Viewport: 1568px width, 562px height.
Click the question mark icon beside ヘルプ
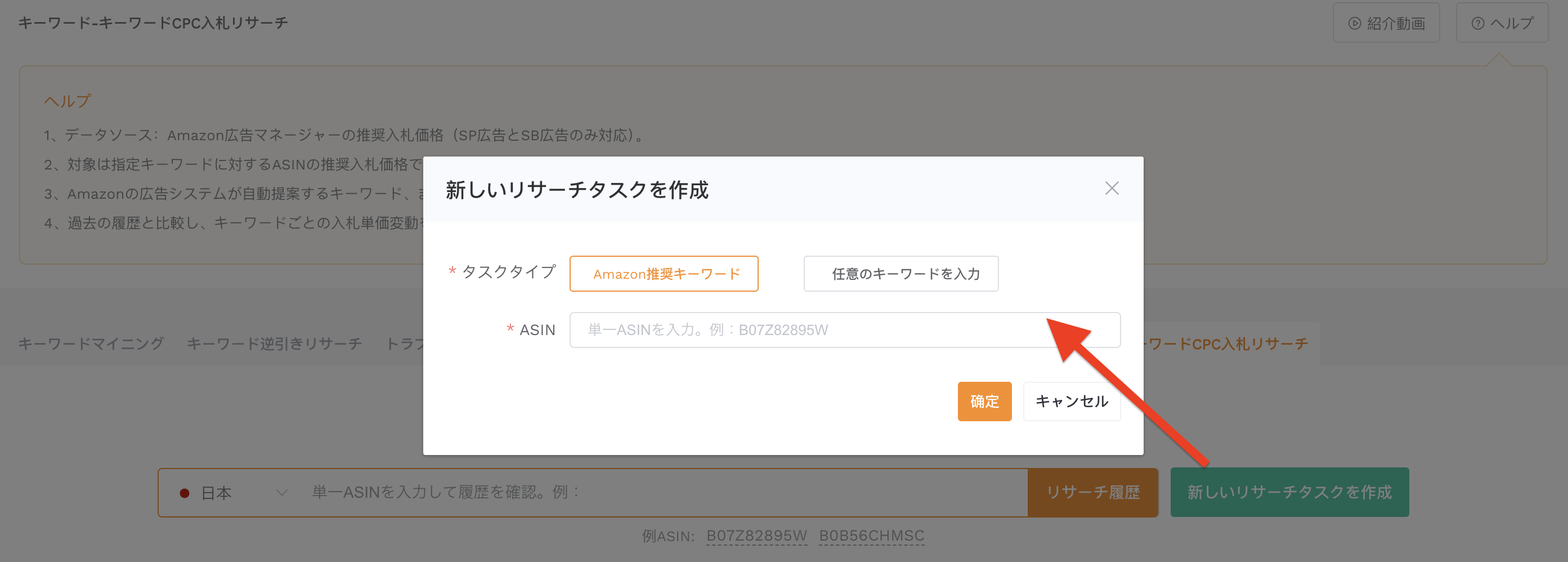(1477, 24)
